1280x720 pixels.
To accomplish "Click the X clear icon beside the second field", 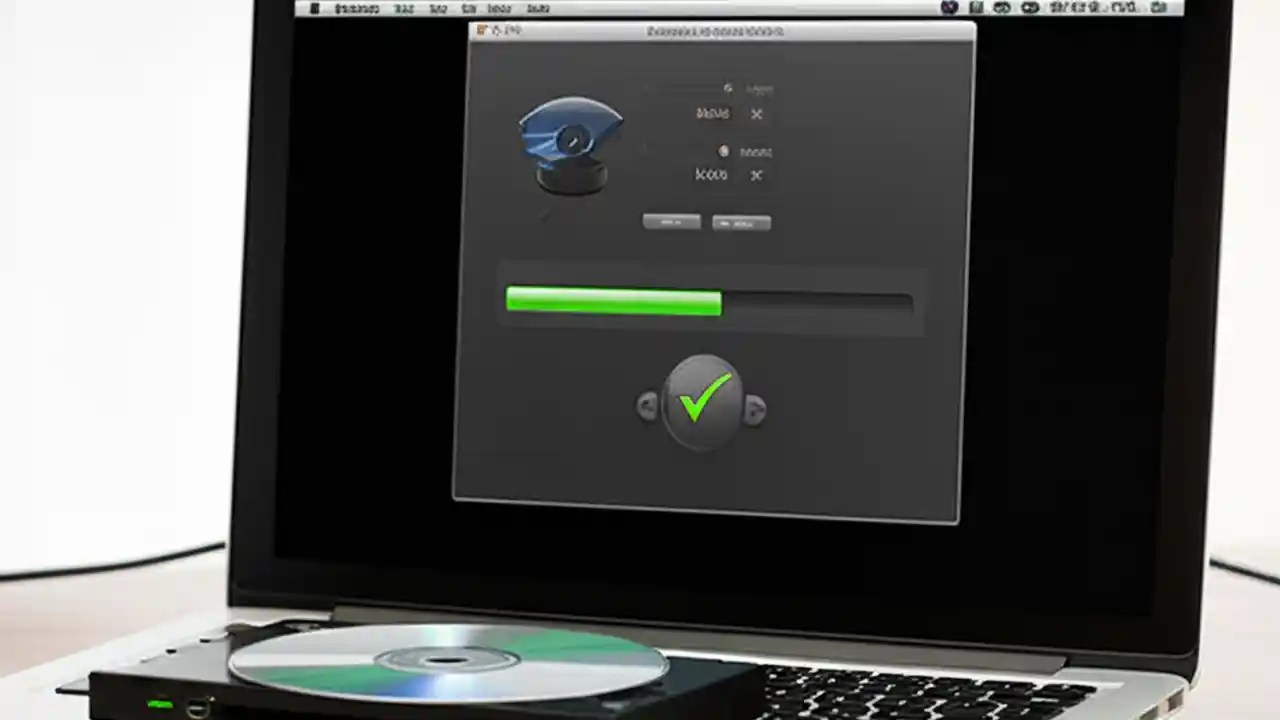I will 756,174.
